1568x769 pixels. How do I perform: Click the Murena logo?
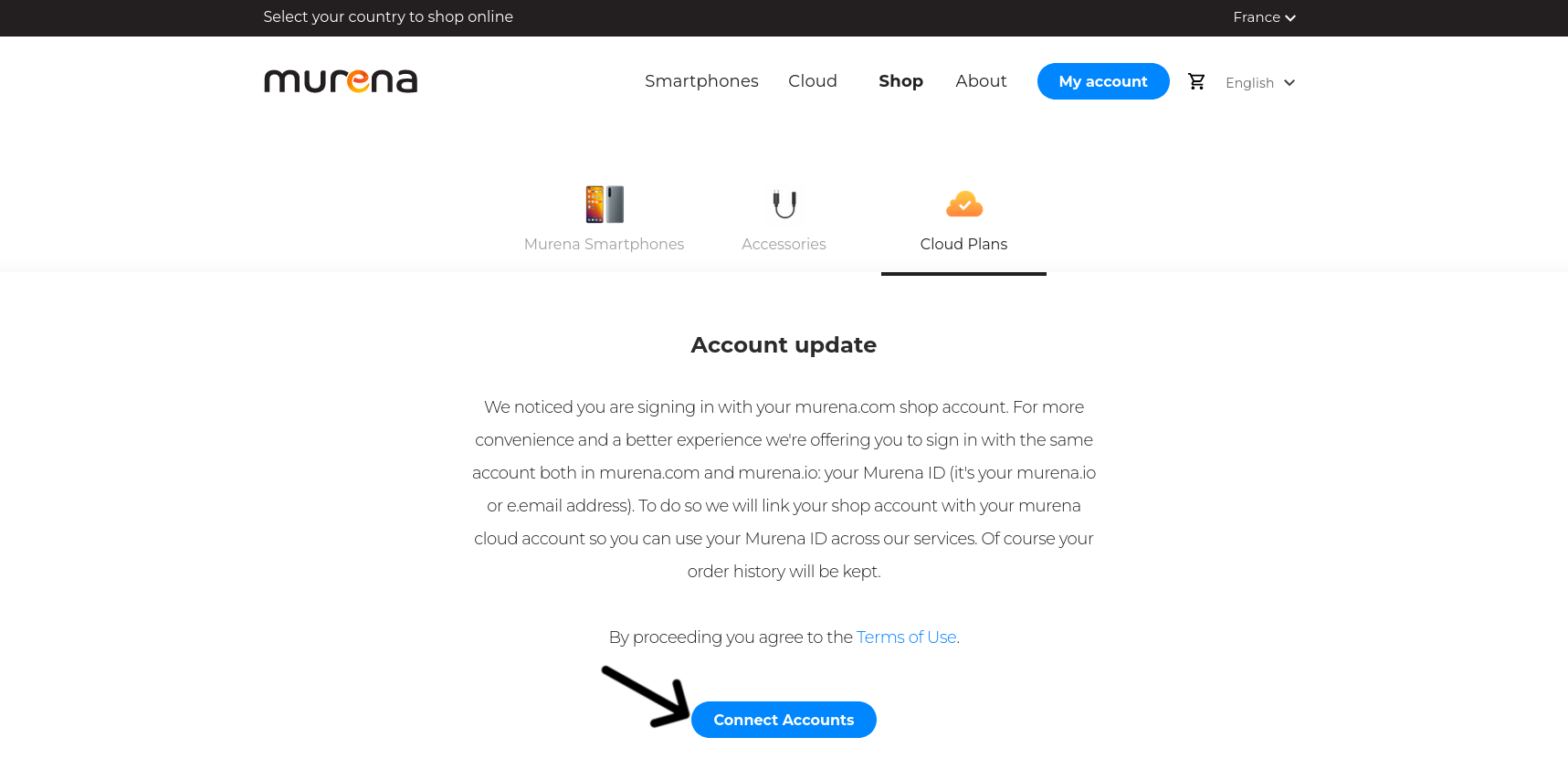point(340,81)
